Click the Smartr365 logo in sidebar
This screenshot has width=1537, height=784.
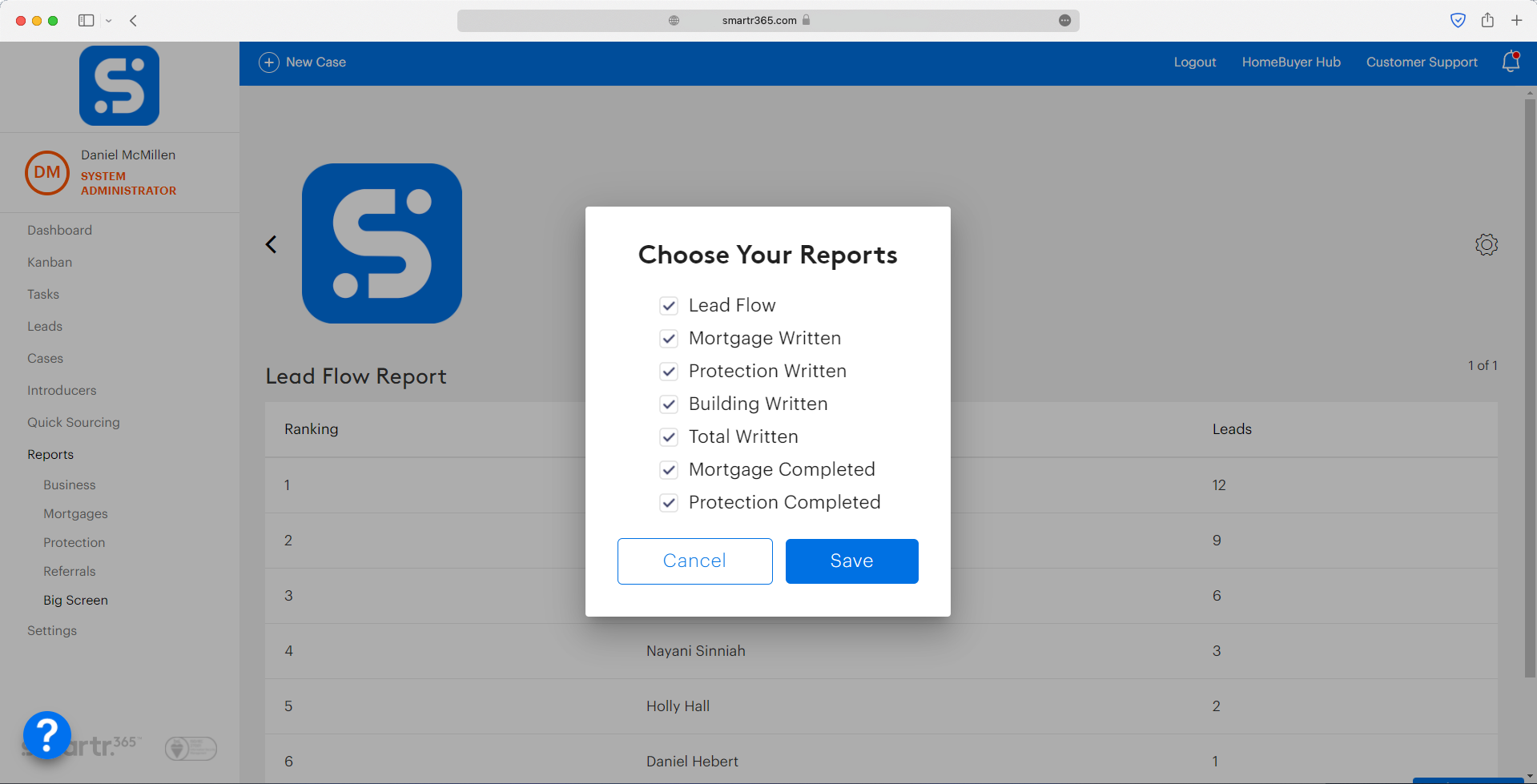119,86
